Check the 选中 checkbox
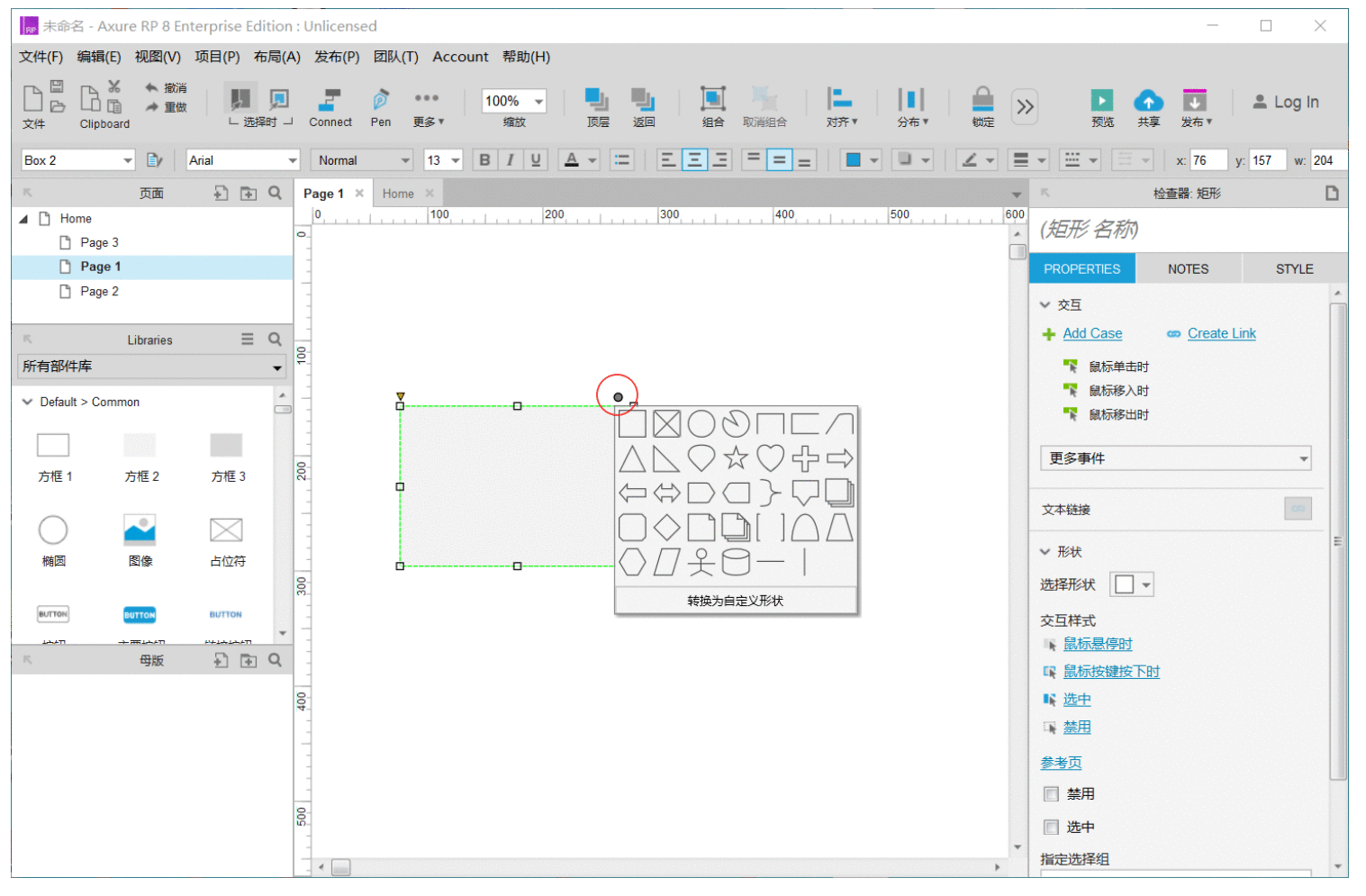Screen dimensions: 1366x896 click(1051, 827)
